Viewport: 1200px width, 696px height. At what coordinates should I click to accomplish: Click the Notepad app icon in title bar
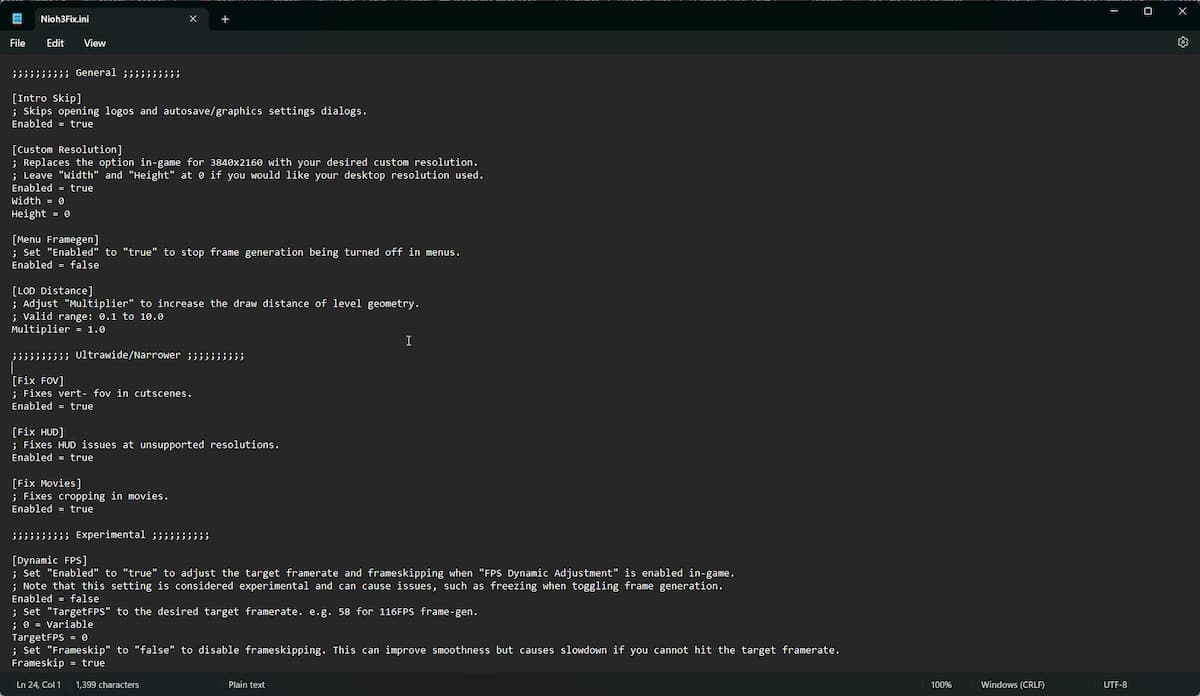tap(17, 19)
